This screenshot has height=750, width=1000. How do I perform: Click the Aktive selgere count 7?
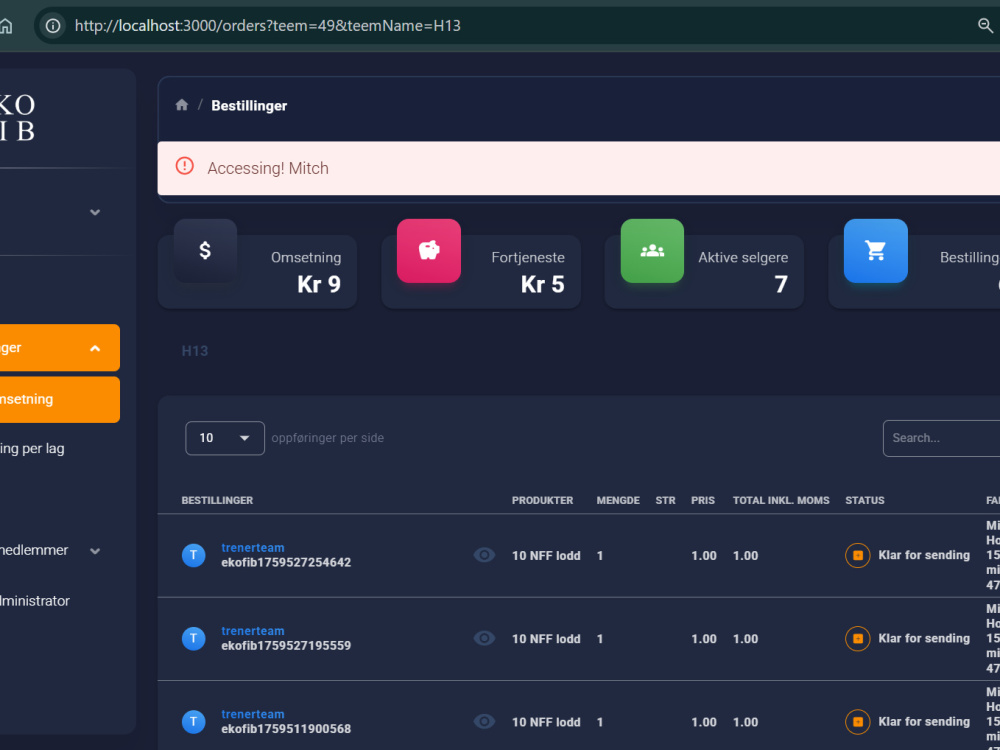(781, 284)
